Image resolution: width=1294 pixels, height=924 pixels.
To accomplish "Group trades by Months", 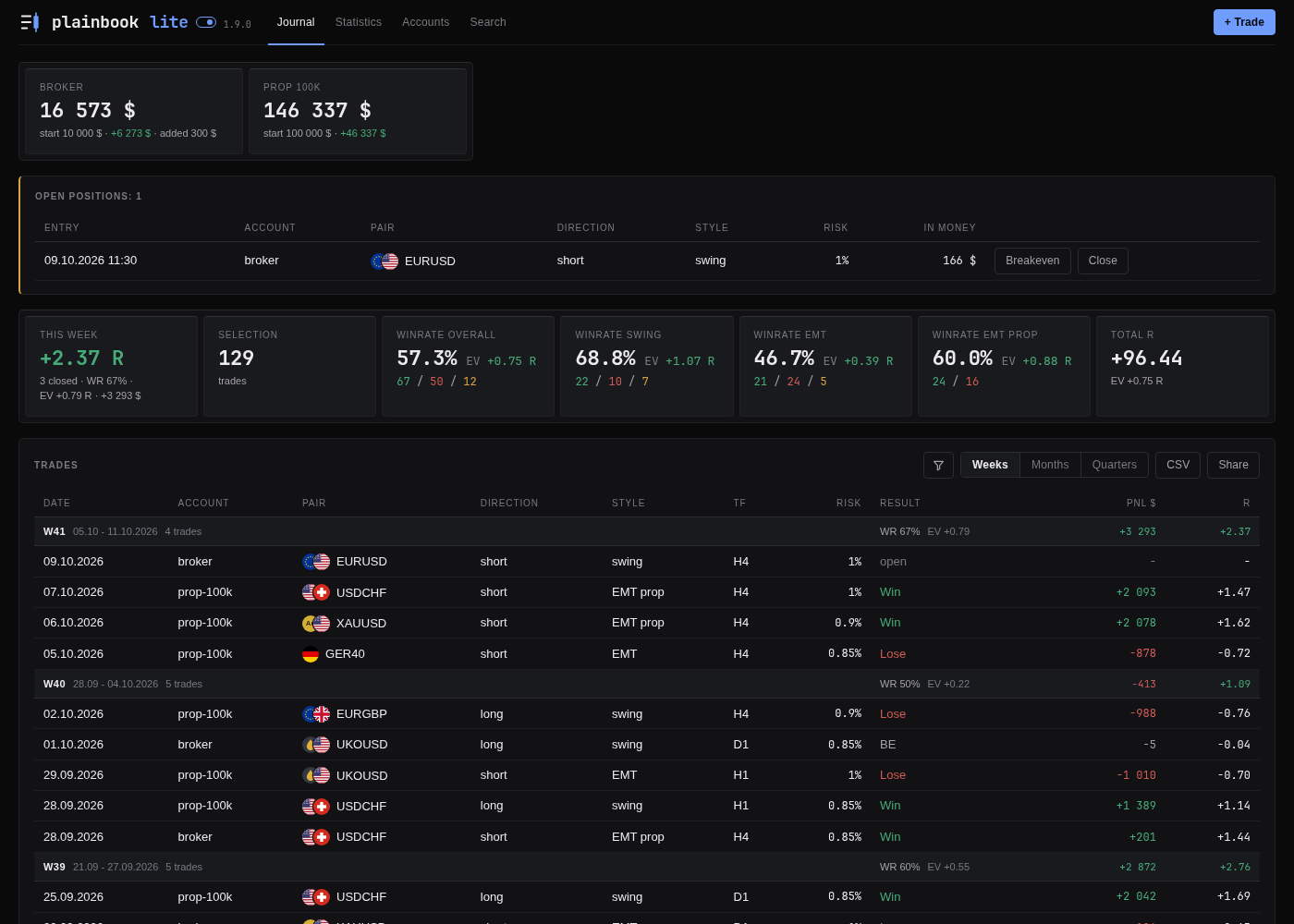I will pos(1050,465).
